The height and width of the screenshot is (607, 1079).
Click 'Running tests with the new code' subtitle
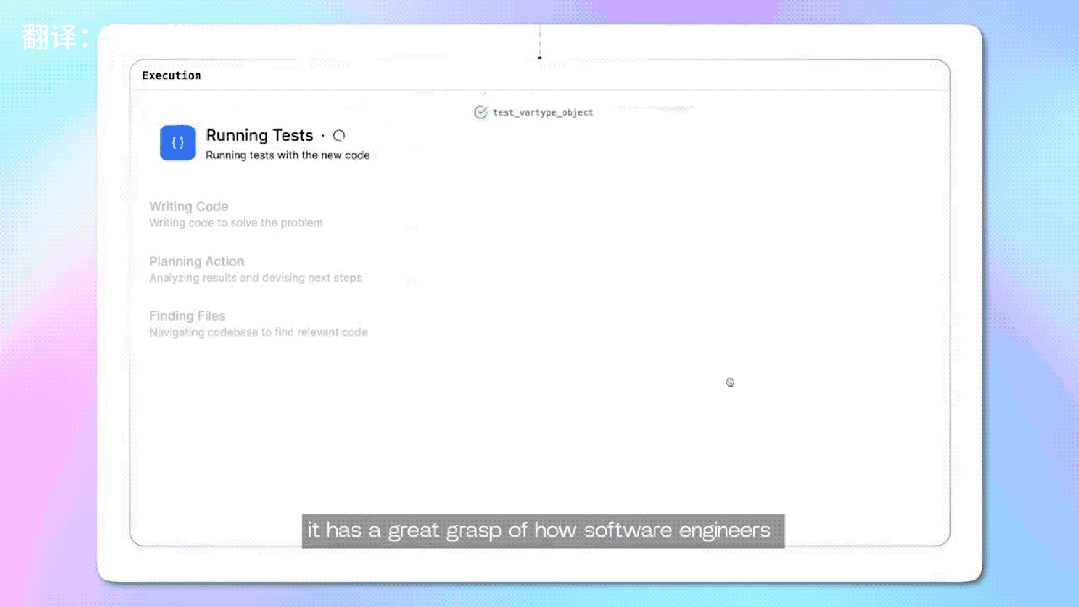pos(287,156)
